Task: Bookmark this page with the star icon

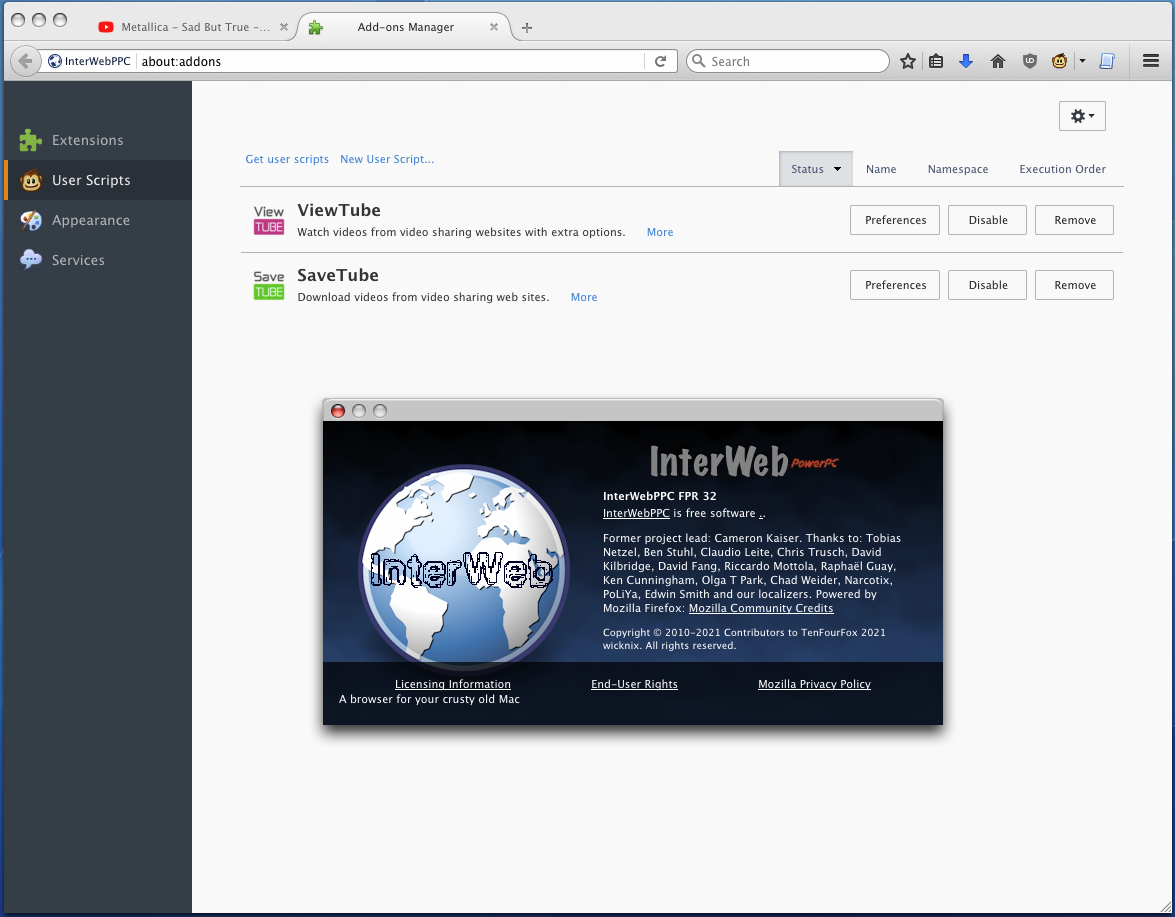Action: [907, 61]
